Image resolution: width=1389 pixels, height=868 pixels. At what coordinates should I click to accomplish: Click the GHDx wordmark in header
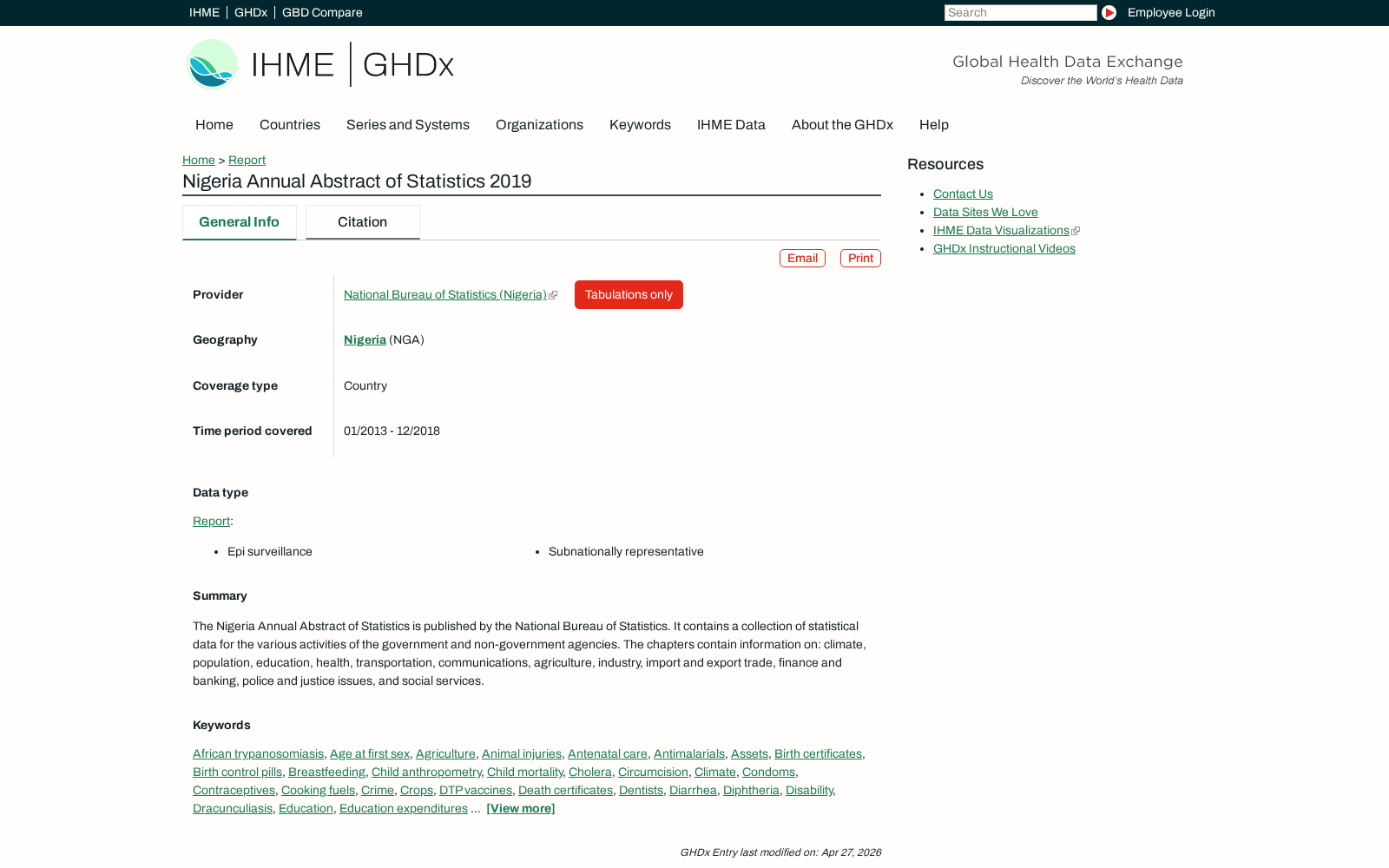click(x=408, y=65)
